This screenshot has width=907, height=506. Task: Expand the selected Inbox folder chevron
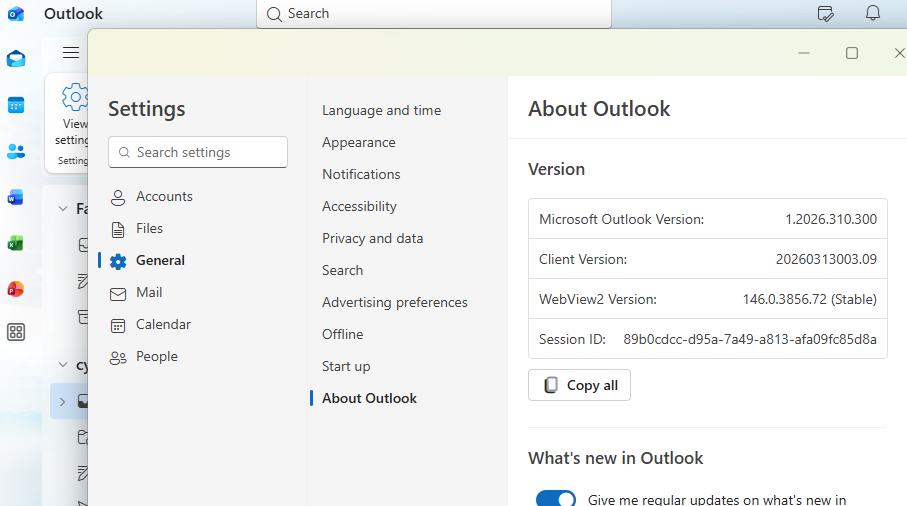click(x=62, y=402)
